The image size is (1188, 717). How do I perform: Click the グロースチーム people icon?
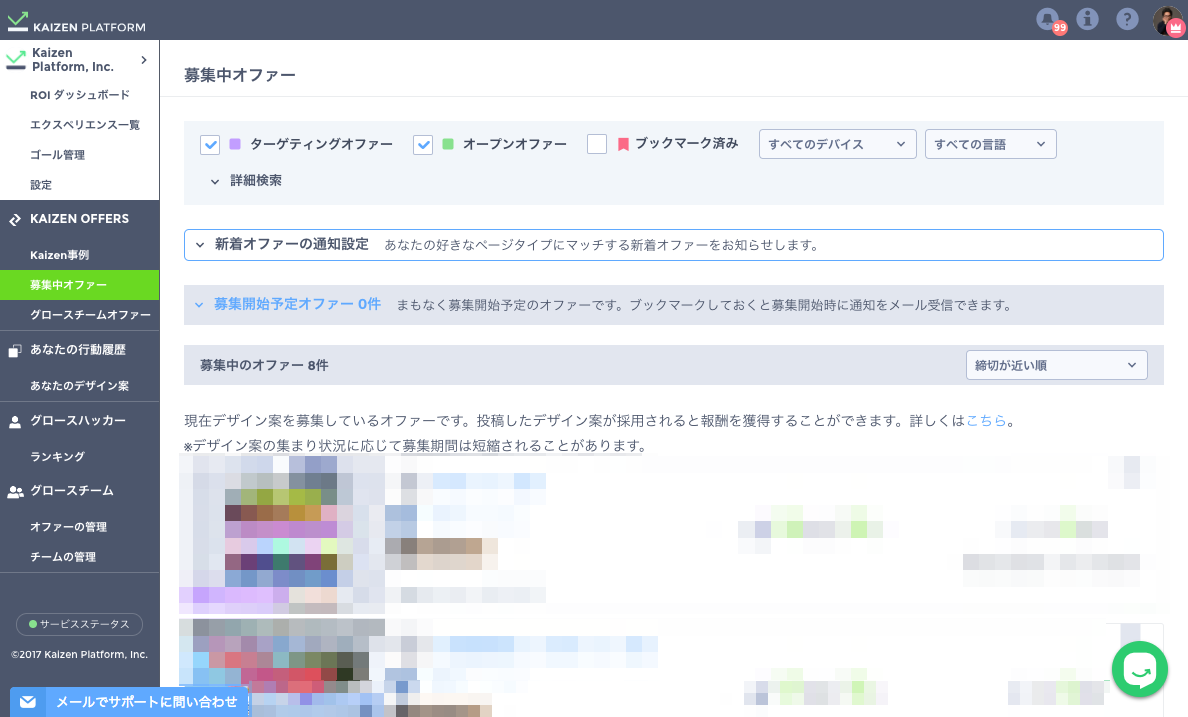pyautogui.click(x=15, y=492)
